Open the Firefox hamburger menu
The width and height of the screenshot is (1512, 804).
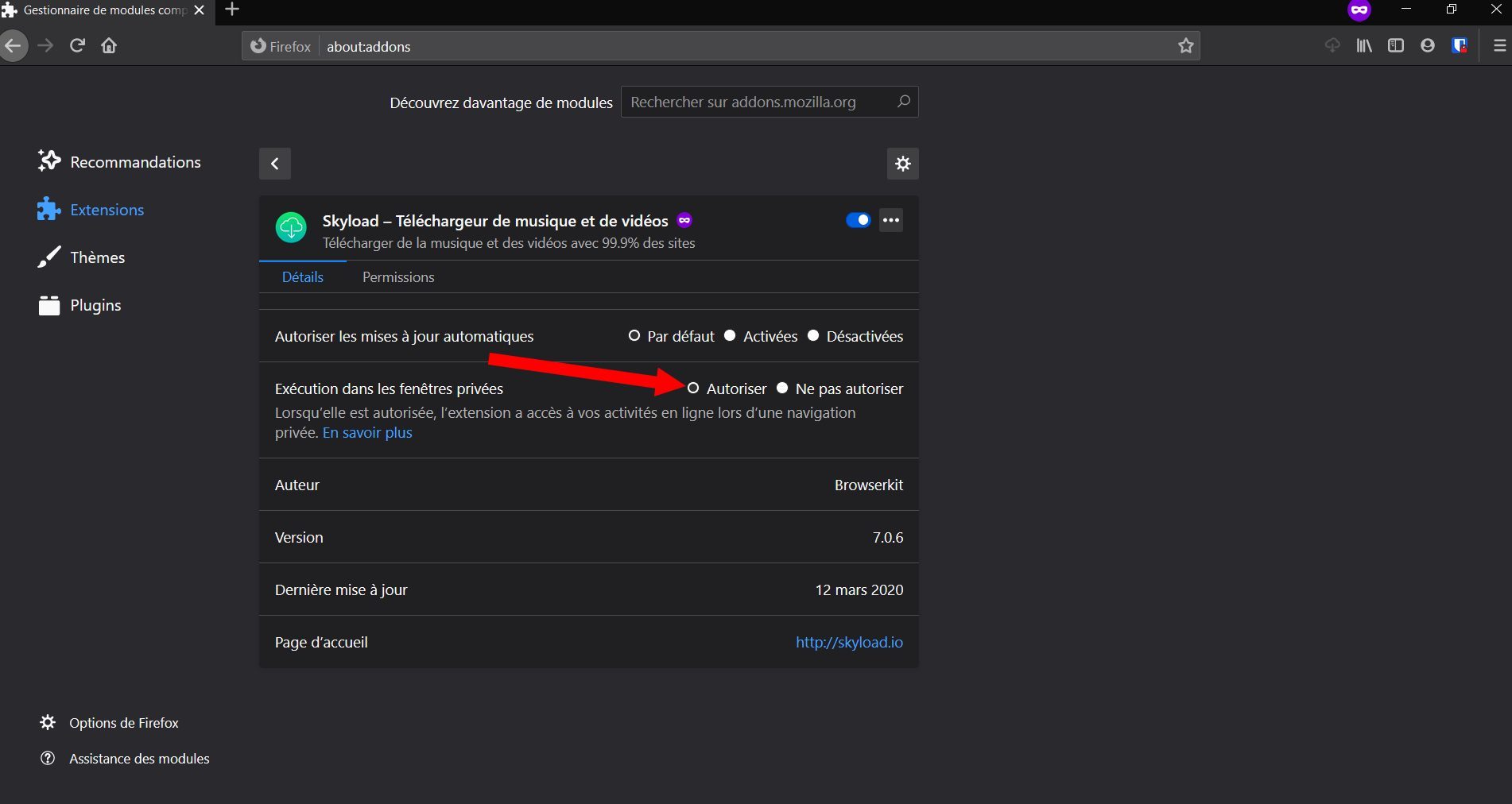pyautogui.click(x=1499, y=45)
